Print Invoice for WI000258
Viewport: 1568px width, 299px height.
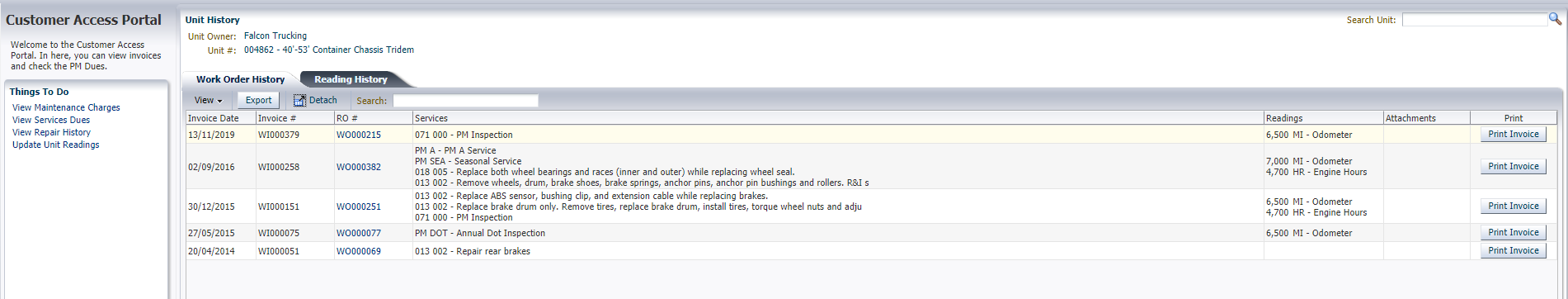[1513, 166]
